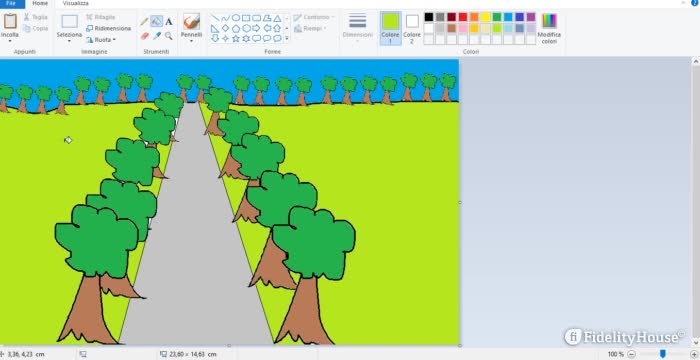Select the Color picker eyedropper tool
This screenshot has width=700, height=360.
pos(157,36)
